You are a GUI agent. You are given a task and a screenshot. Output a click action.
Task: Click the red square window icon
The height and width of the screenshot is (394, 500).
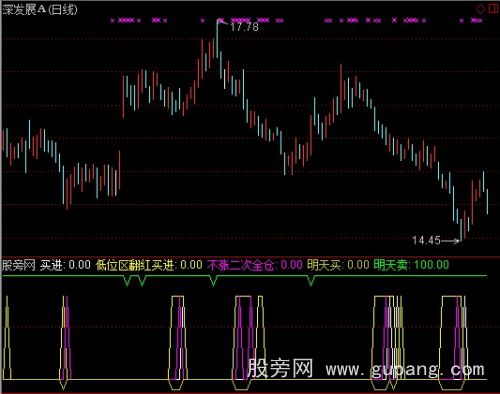(x=493, y=8)
